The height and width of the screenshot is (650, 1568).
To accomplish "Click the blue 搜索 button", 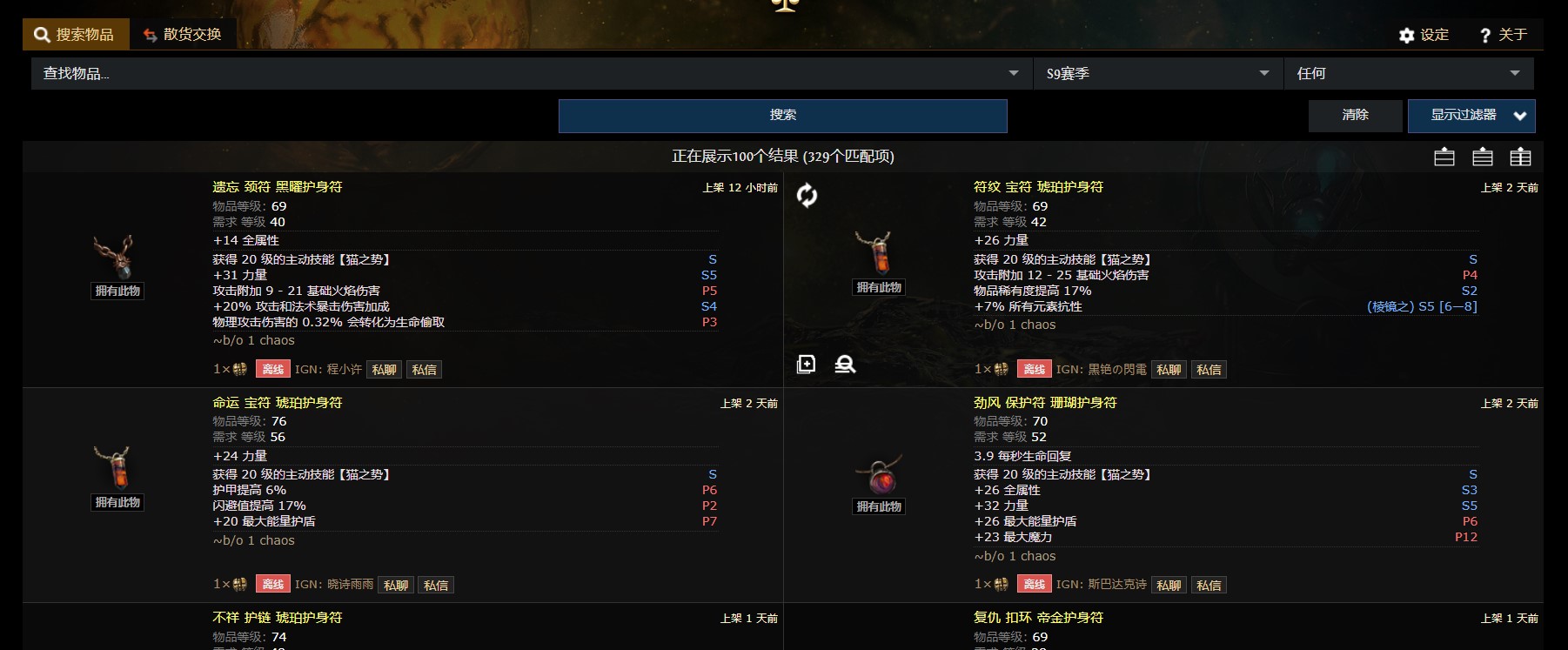I will click(x=783, y=115).
